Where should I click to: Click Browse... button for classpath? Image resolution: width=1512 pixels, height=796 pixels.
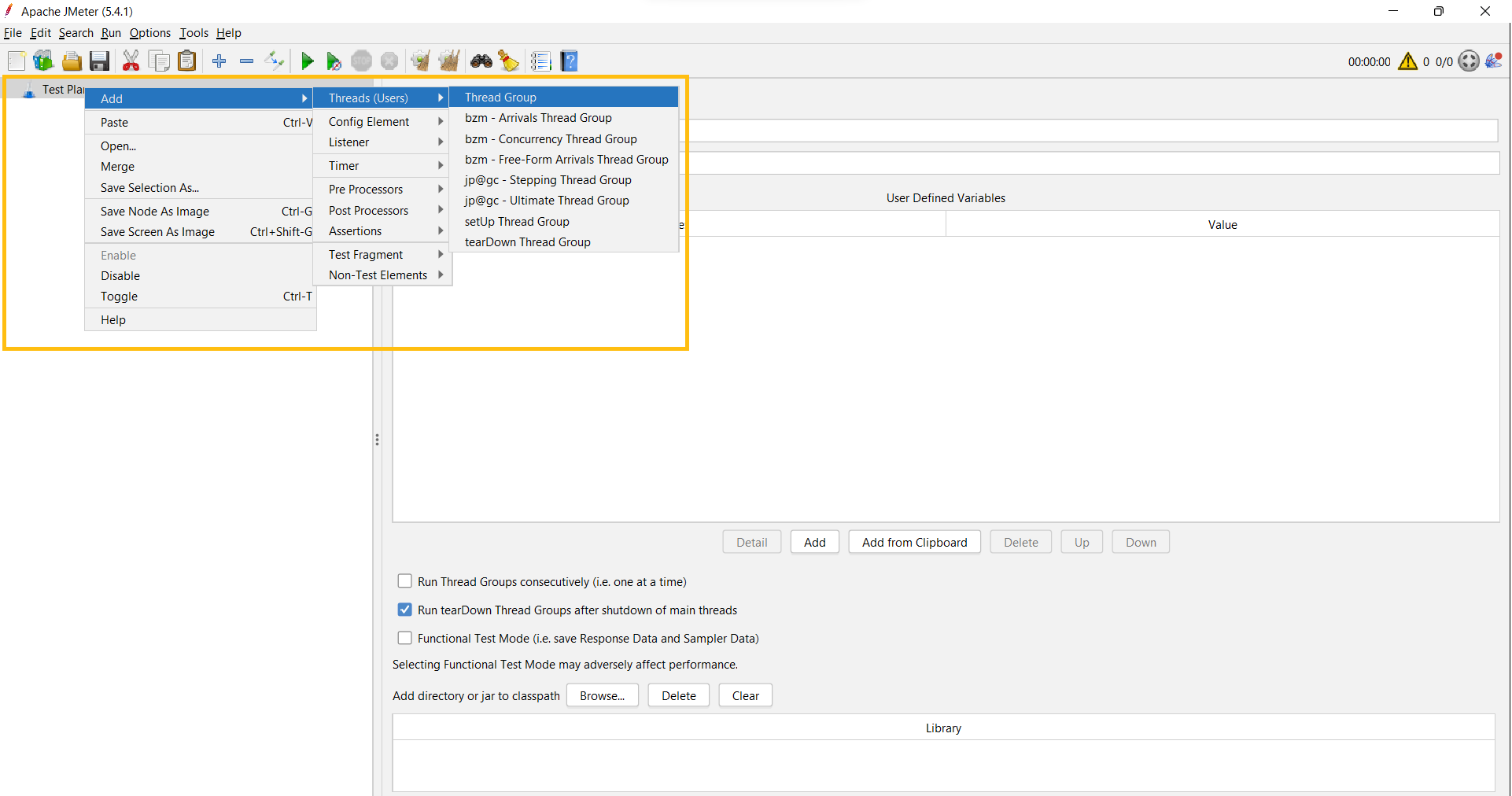602,695
